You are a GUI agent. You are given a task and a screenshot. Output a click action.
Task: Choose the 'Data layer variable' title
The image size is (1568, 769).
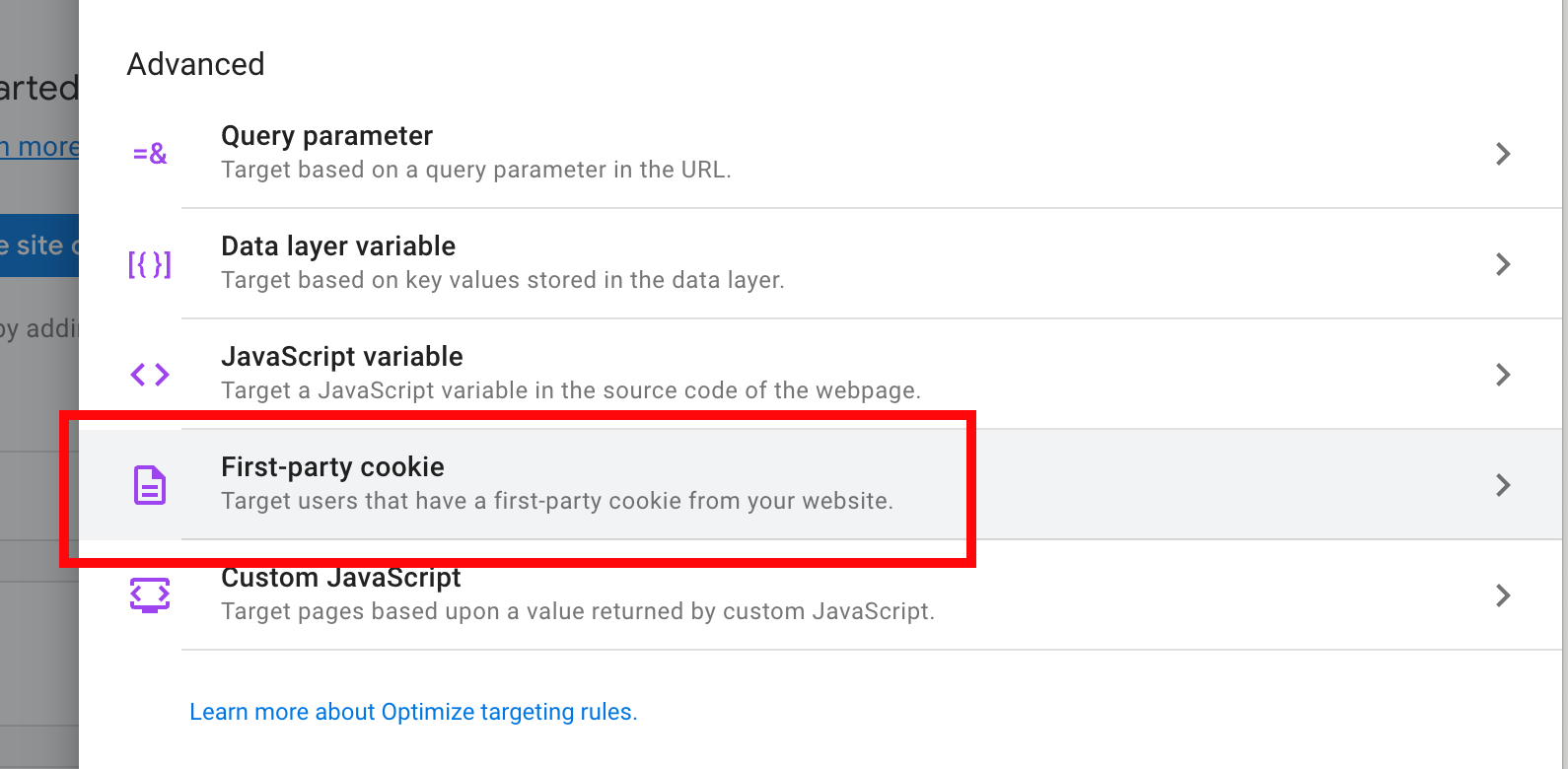pos(338,246)
